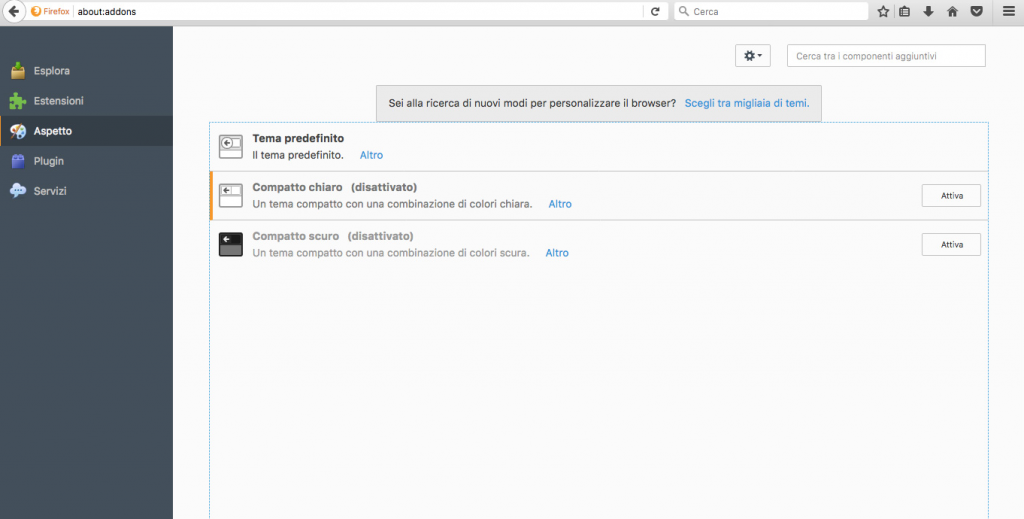Click the Servizi chat bubble icon

pos(18,191)
